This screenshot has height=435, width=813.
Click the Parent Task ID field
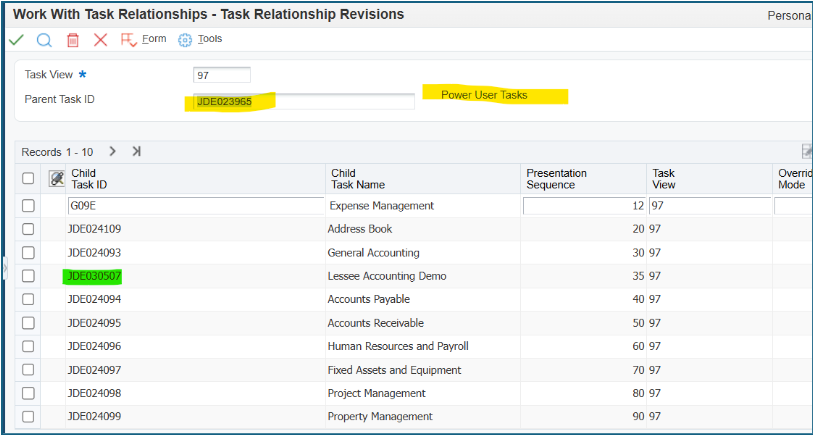coord(304,101)
